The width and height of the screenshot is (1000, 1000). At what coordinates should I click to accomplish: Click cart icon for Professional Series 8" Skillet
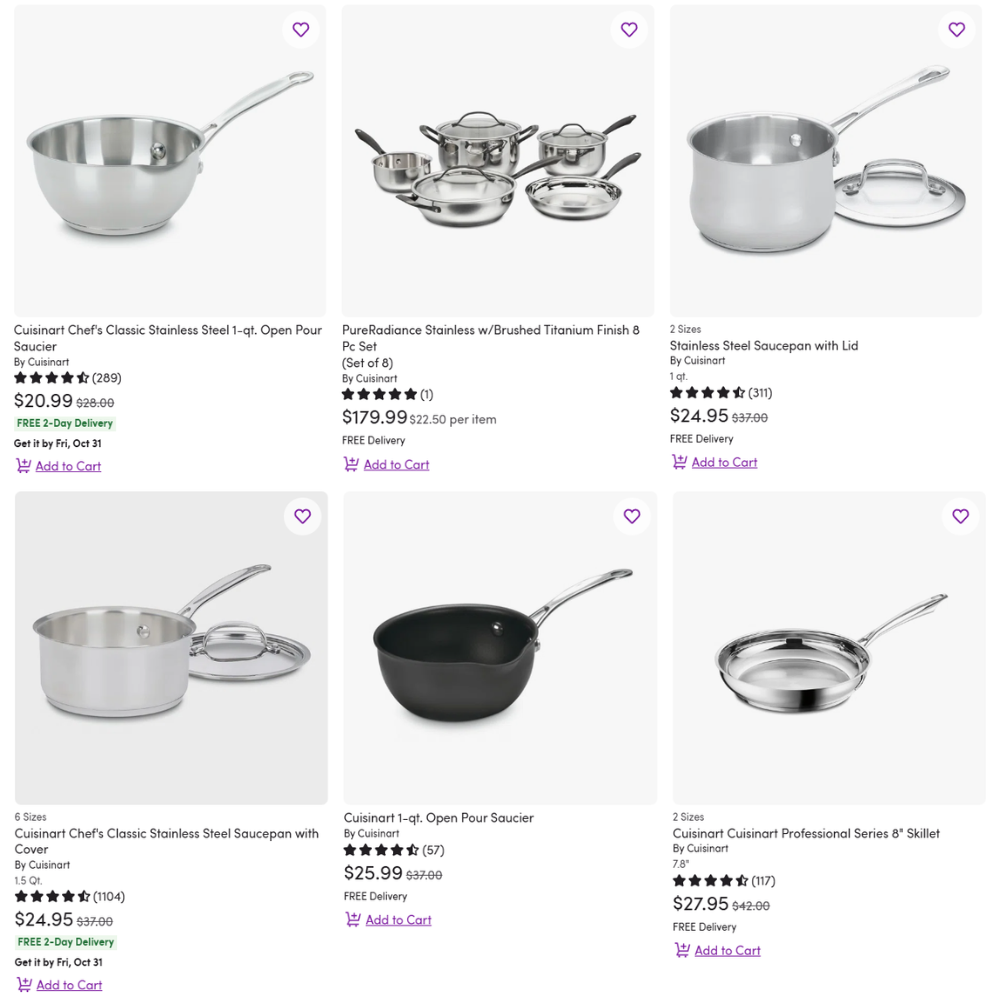(682, 950)
